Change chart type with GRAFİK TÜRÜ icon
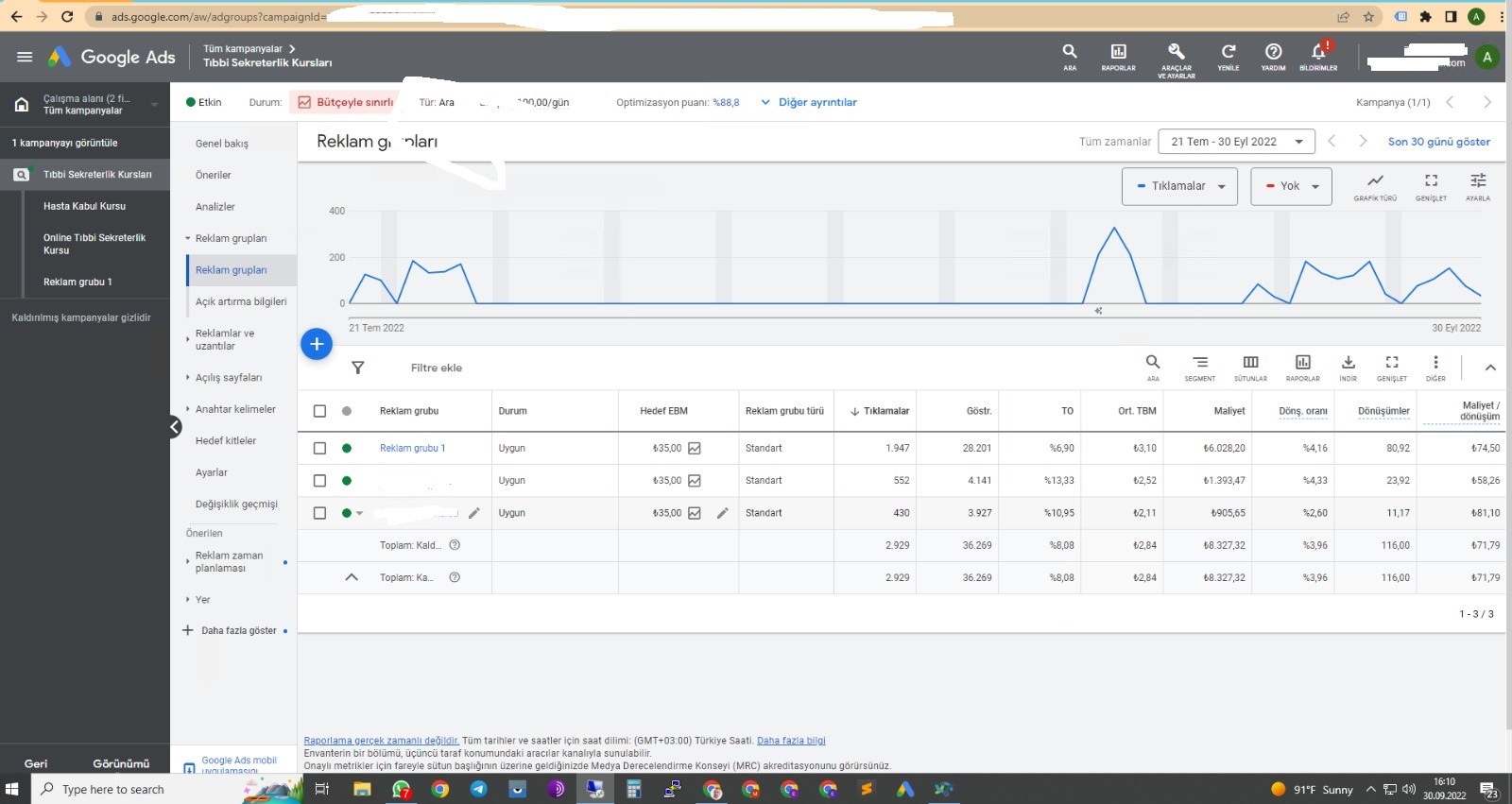This screenshot has height=804, width=1512. 1375,186
